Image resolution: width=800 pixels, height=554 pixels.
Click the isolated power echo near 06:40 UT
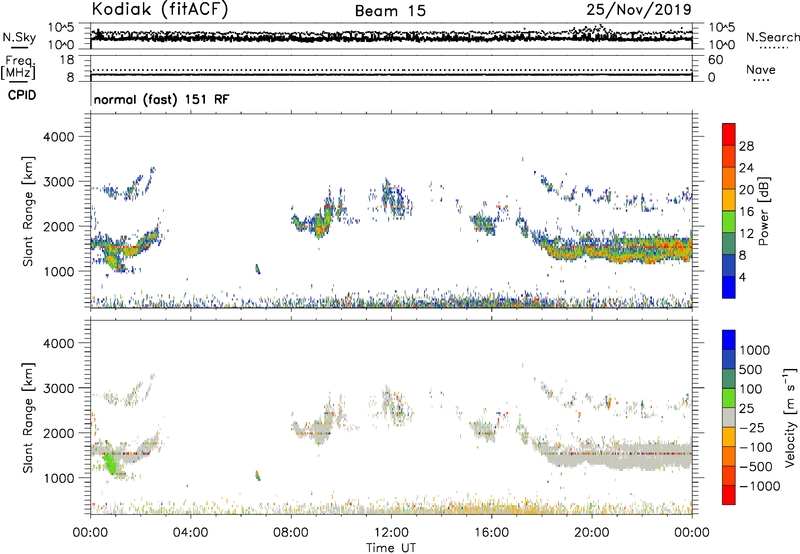click(x=258, y=269)
